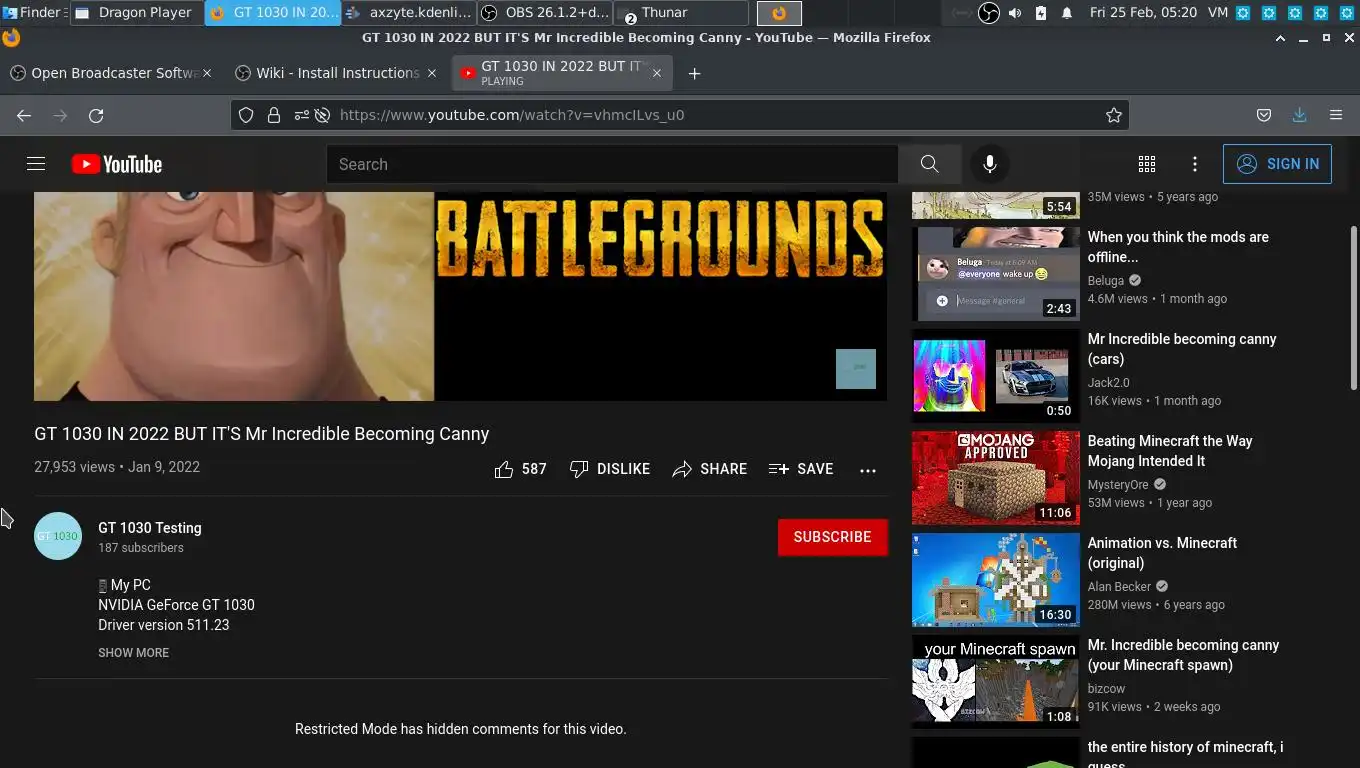1360x768 pixels.
Task: Close the Wiki - Install Instructions tab
Action: pyautogui.click(x=432, y=73)
